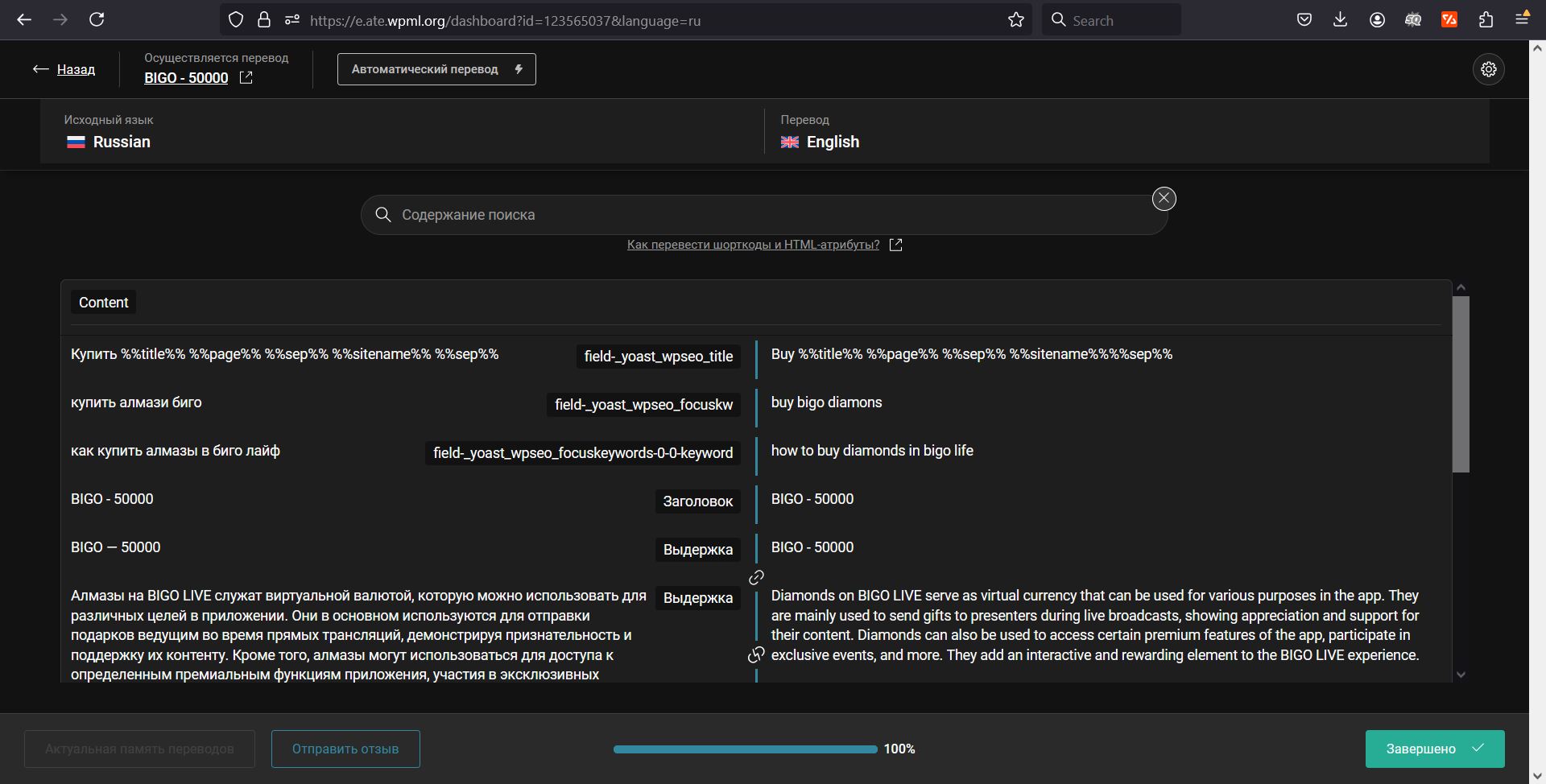The height and width of the screenshot is (784, 1546).
Task: Open the shortcodes and HTML attributes help link
Action: click(x=753, y=245)
